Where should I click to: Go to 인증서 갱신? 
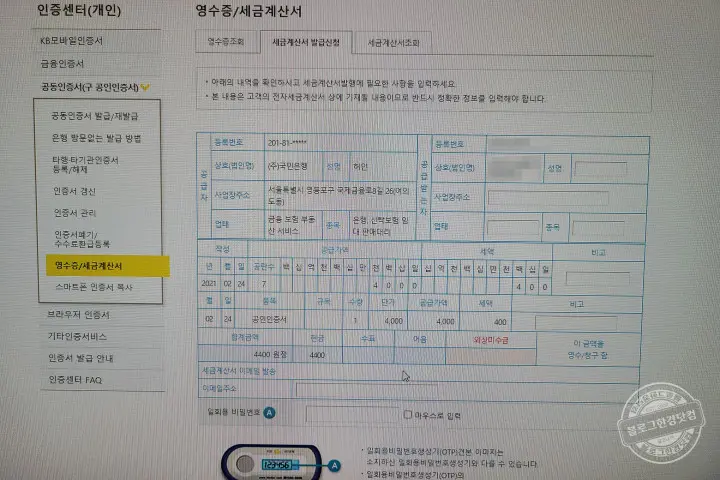click(x=74, y=191)
